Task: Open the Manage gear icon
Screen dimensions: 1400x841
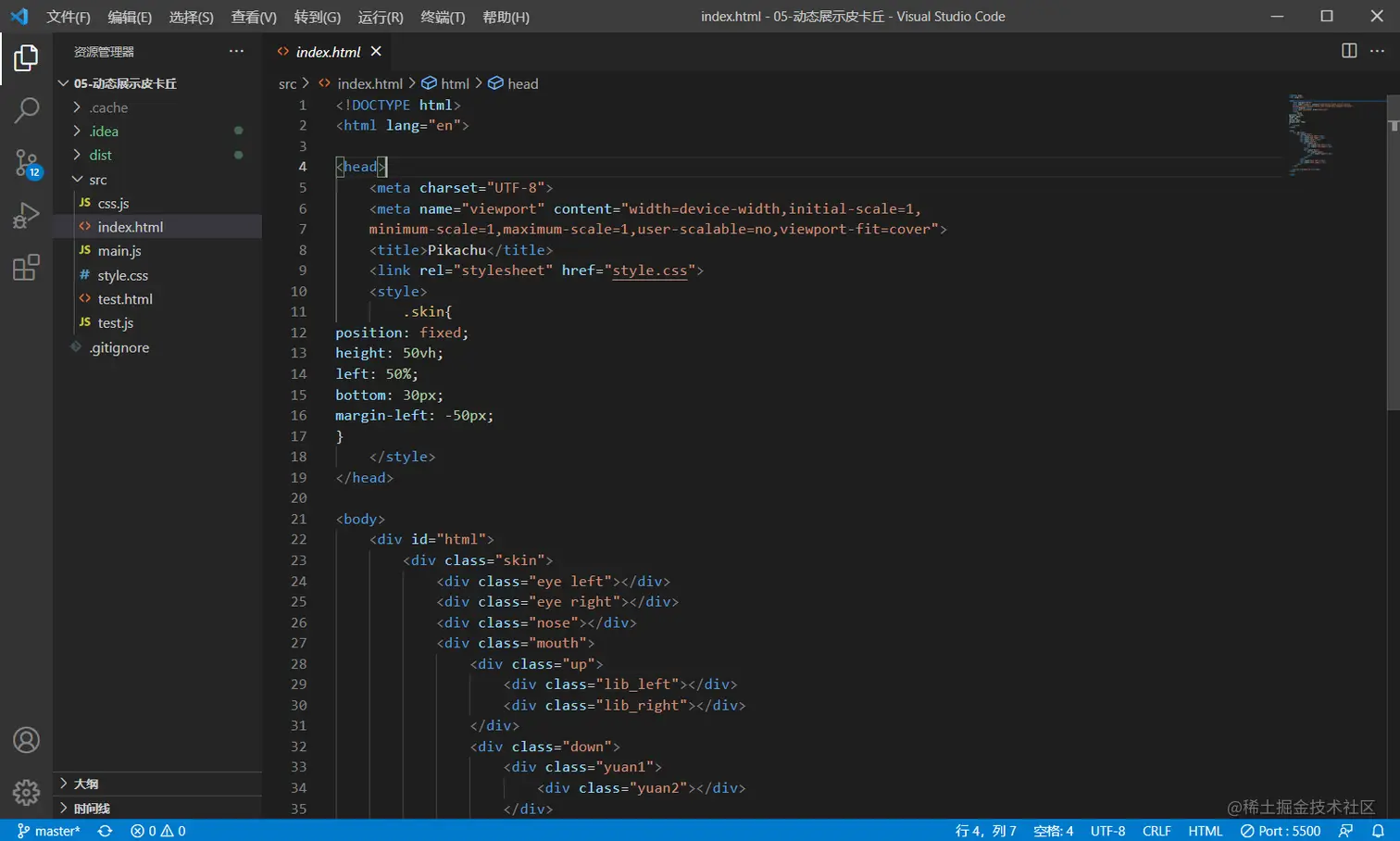Action: 26,792
